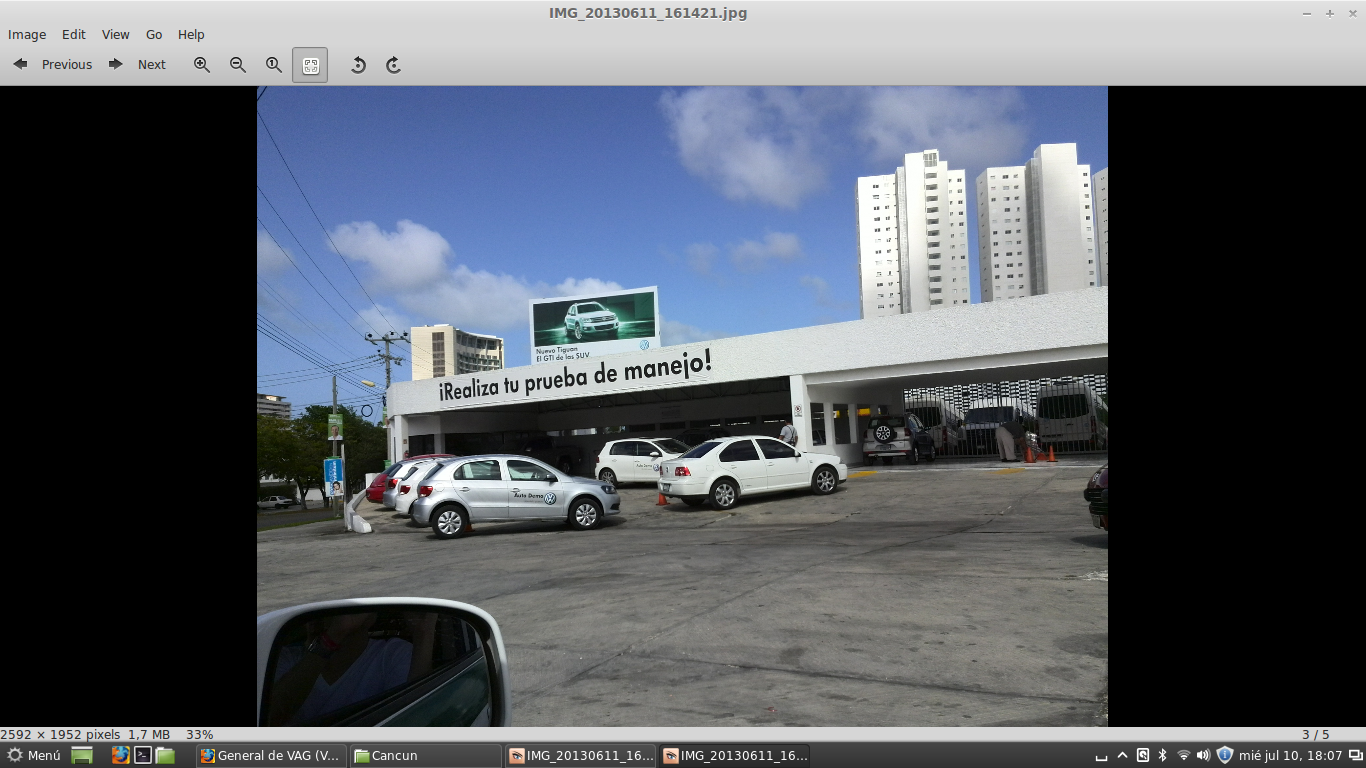Click the 33% zoom level text
Viewport: 1366px width, 768px height.
pyautogui.click(x=200, y=734)
